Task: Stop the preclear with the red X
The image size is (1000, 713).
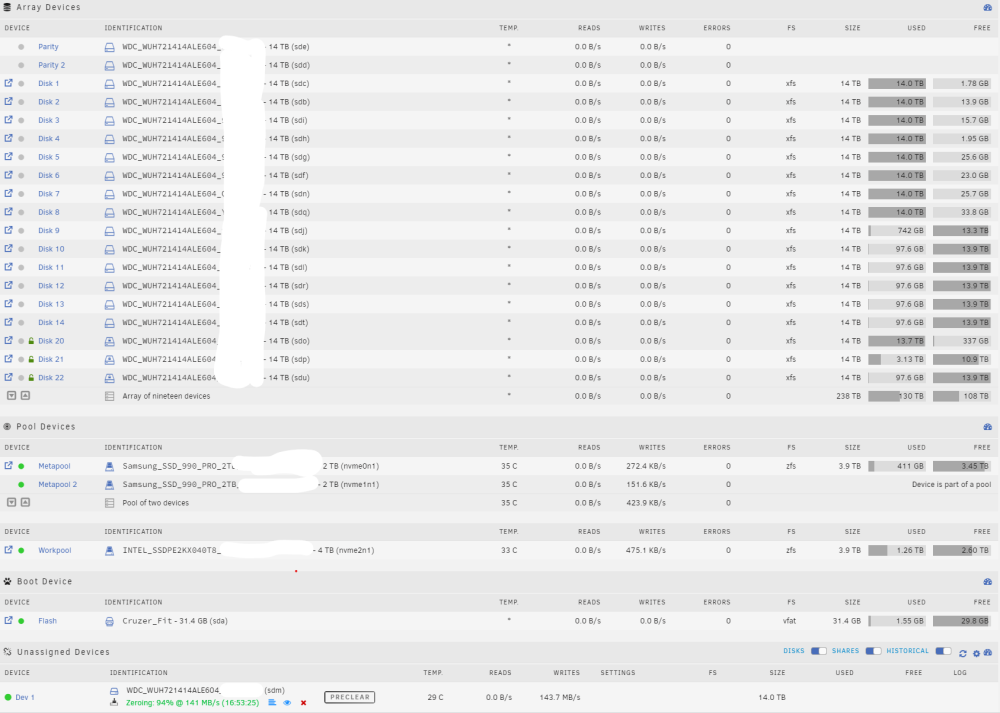Action: coord(304,703)
